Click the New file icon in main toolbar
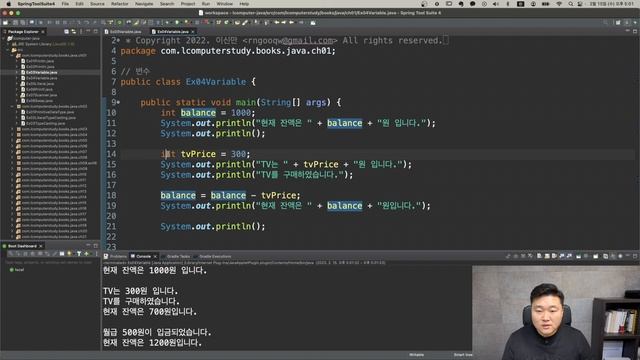The image size is (640, 360). tap(5, 22)
